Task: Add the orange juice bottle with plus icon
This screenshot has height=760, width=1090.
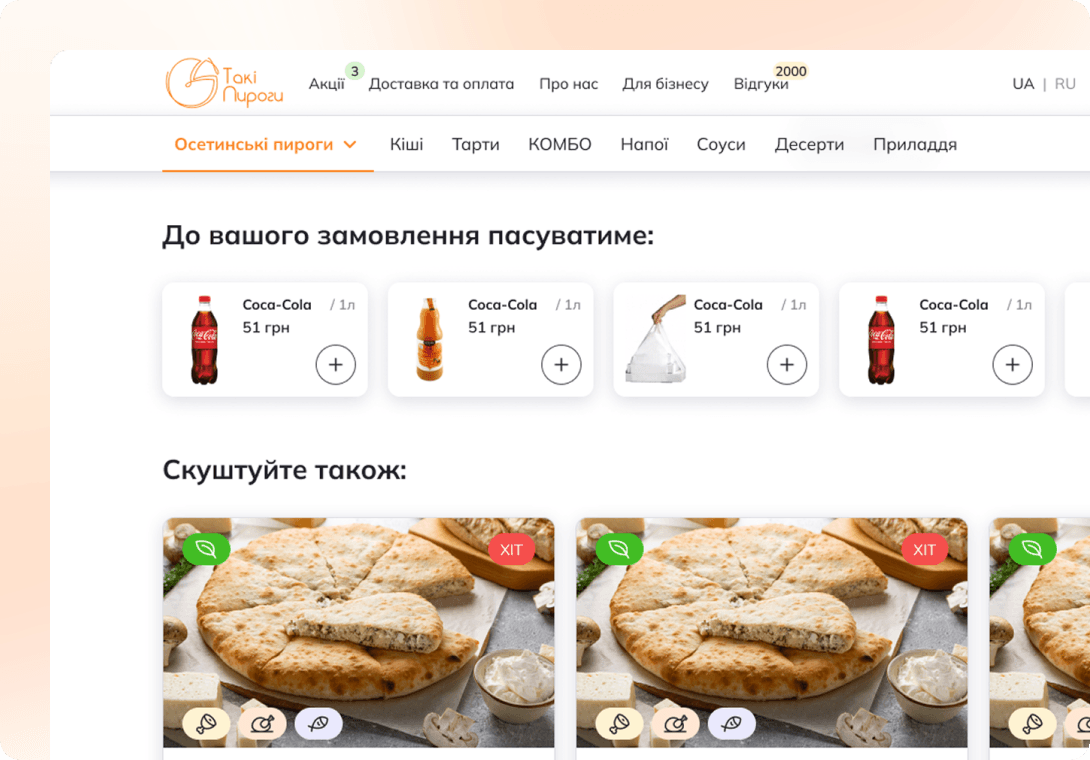Action: [561, 364]
